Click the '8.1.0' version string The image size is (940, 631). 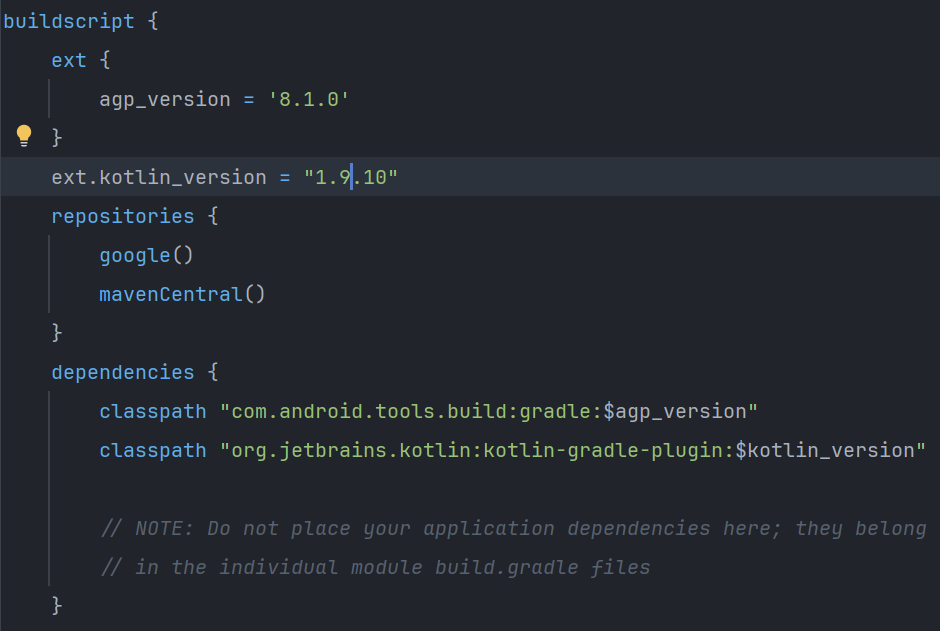pos(308,99)
